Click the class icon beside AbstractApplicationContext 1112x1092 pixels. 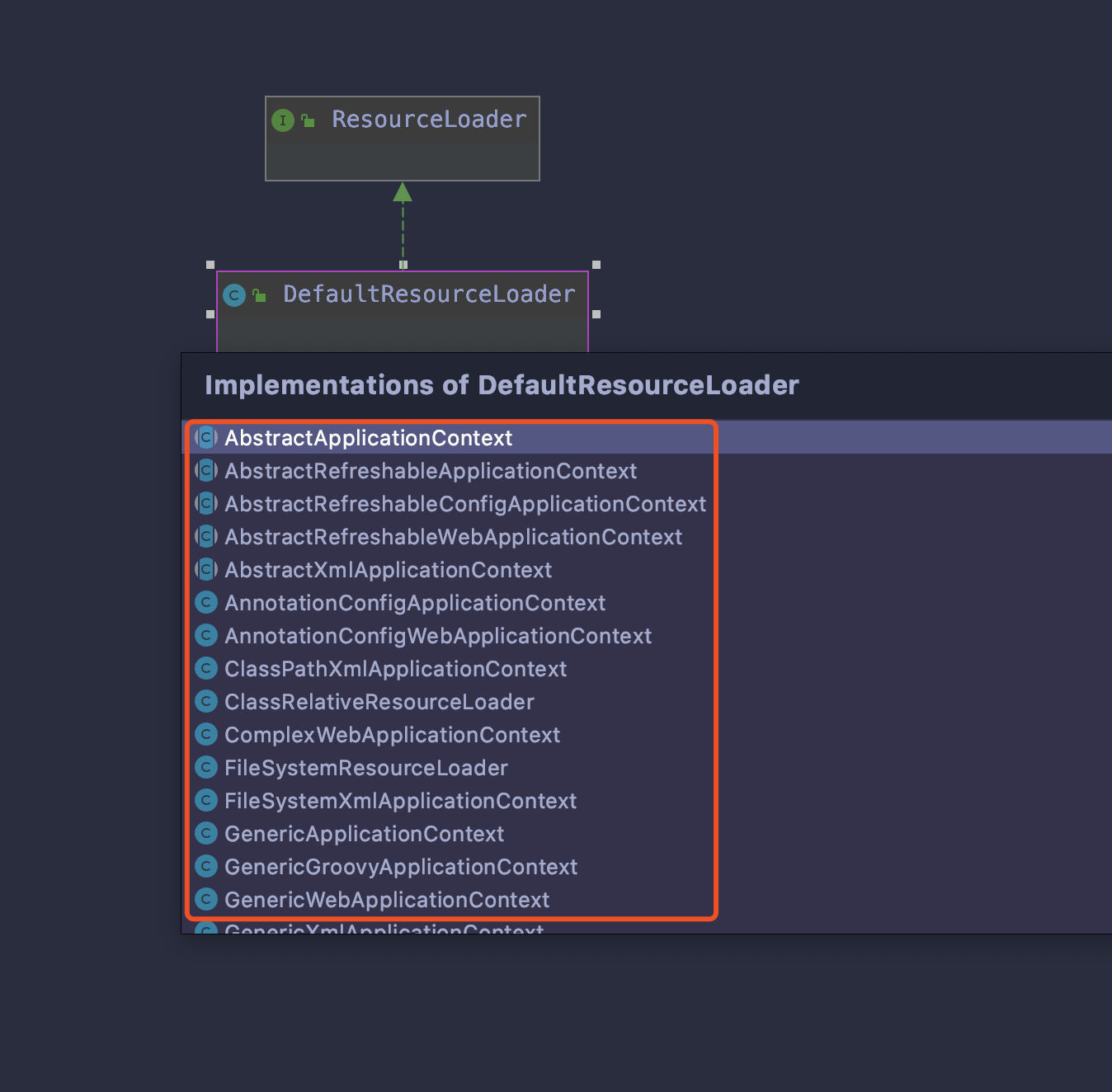[205, 437]
